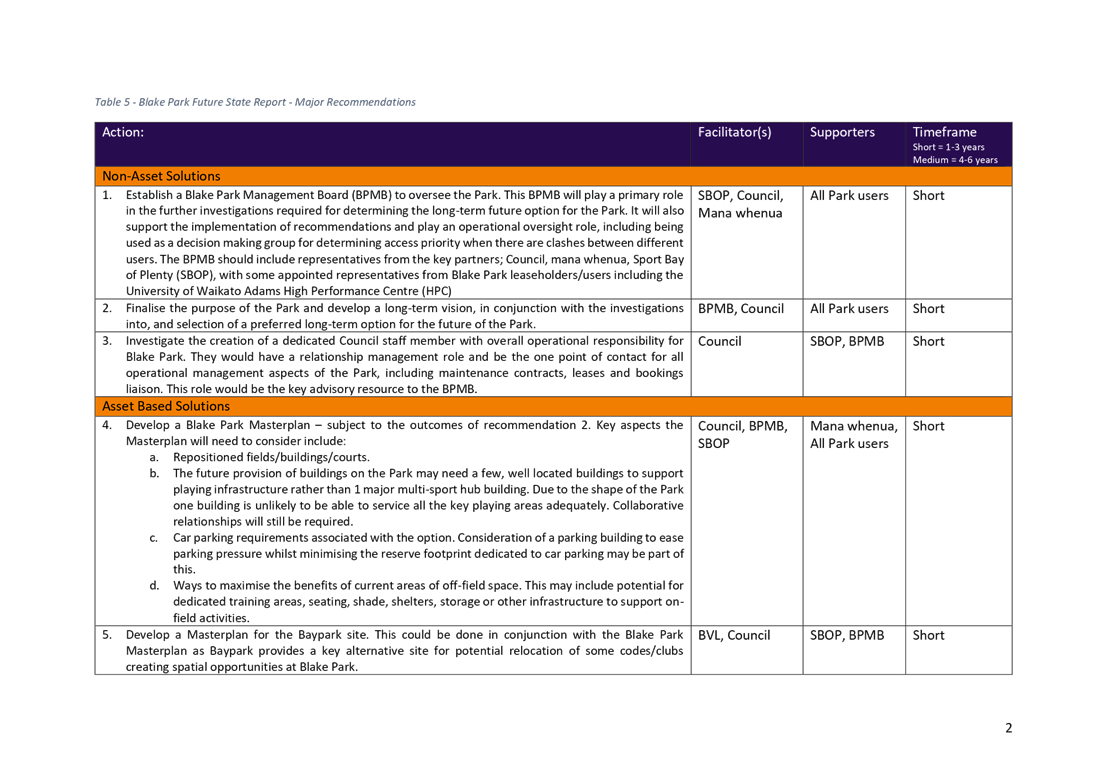The image size is (1107, 783).
Task: Click action 2 text about finalising the Park purpose
Action: coord(405,316)
